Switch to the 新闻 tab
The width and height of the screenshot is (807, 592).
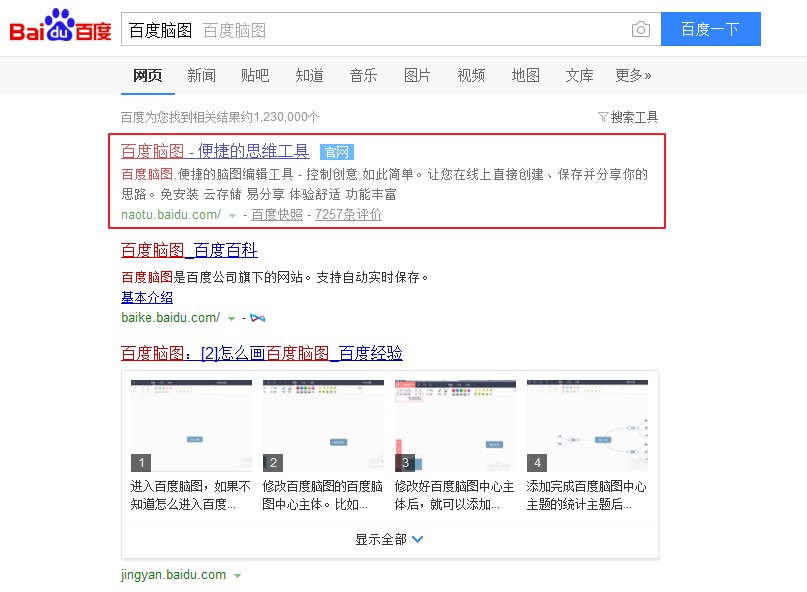click(x=201, y=76)
